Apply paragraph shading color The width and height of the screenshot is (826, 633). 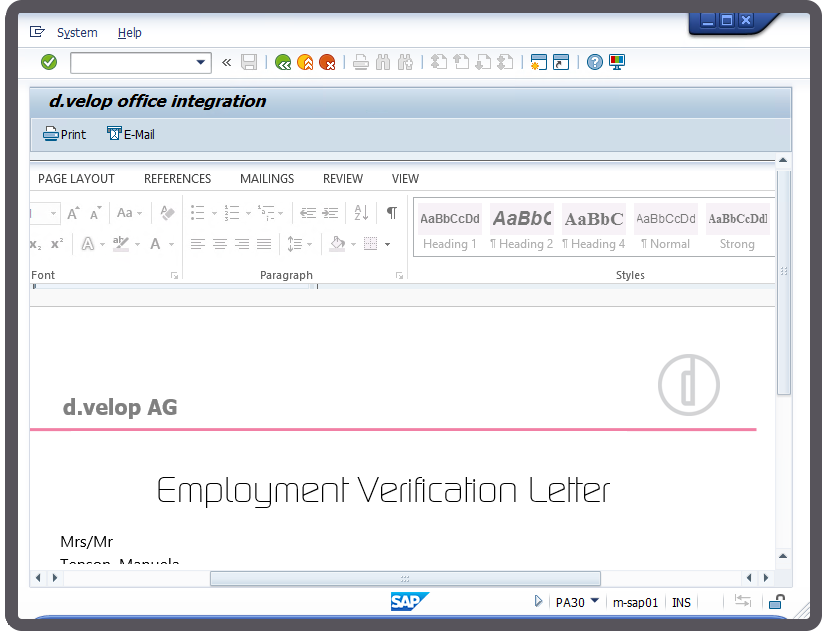(x=337, y=244)
